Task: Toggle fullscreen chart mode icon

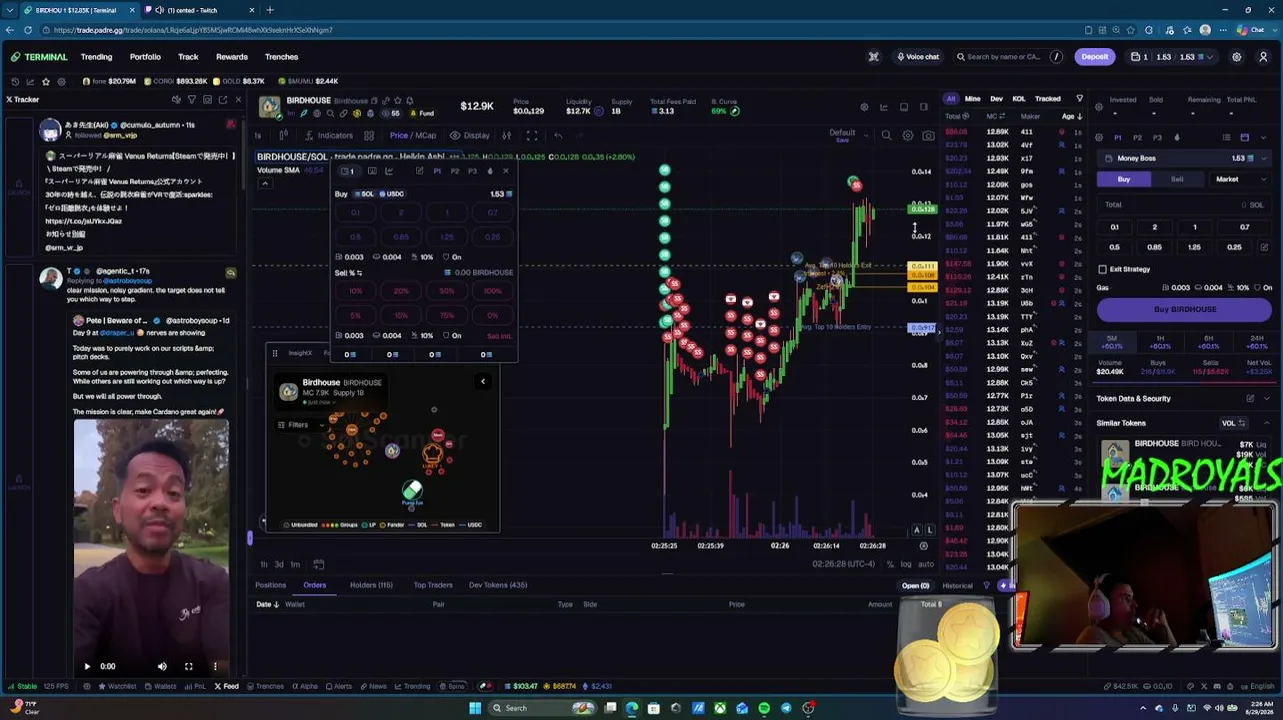Action: [532, 136]
